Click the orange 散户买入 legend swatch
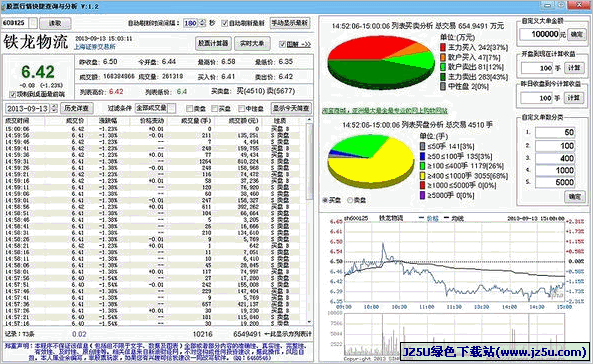This screenshot has height=364, width=593. click(443, 57)
